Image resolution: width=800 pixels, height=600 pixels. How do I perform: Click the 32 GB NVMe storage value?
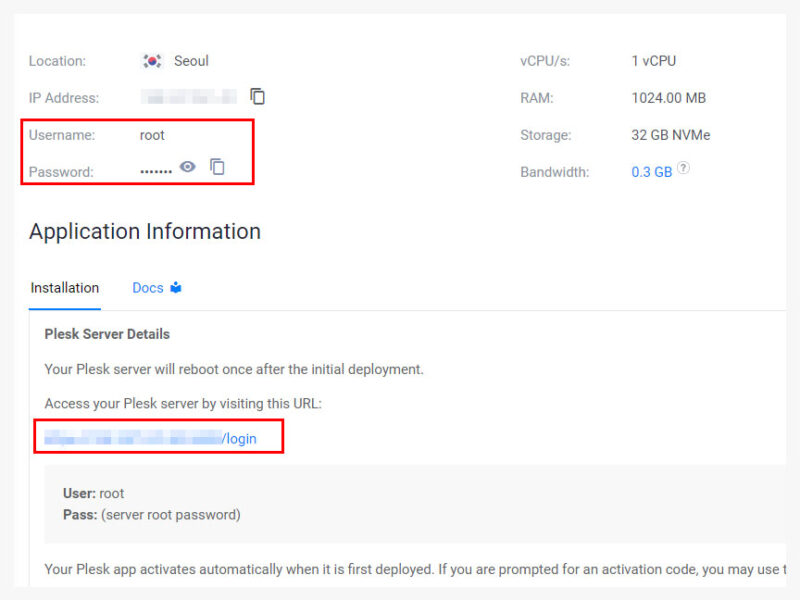pos(670,135)
